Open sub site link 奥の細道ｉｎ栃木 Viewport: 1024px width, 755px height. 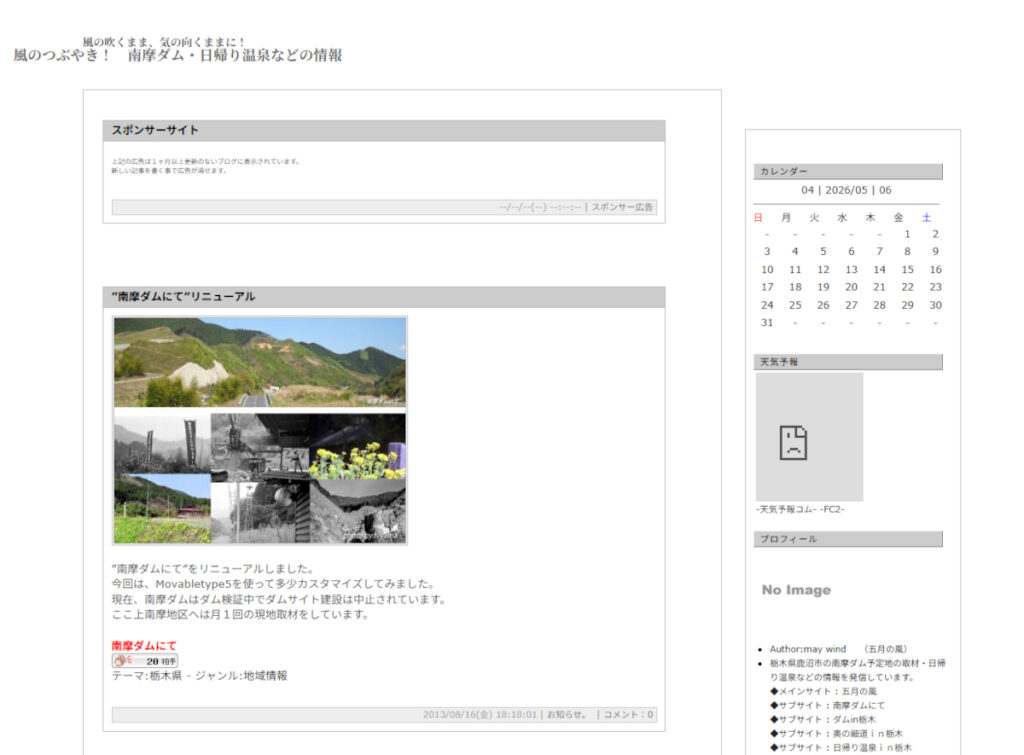coord(868,733)
